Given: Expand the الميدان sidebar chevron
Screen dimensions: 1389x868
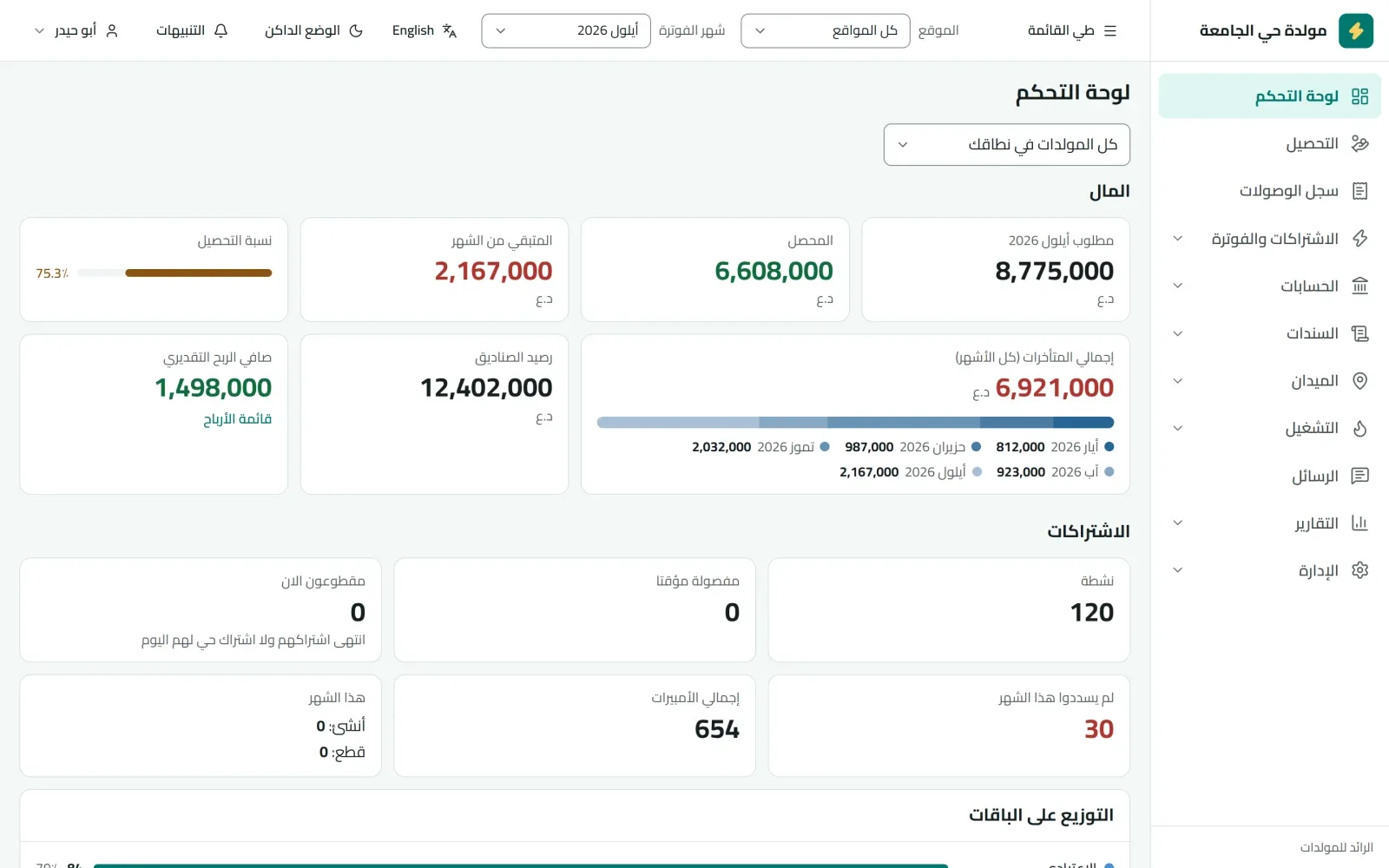Looking at the screenshot, I should pyautogui.click(x=1177, y=381).
